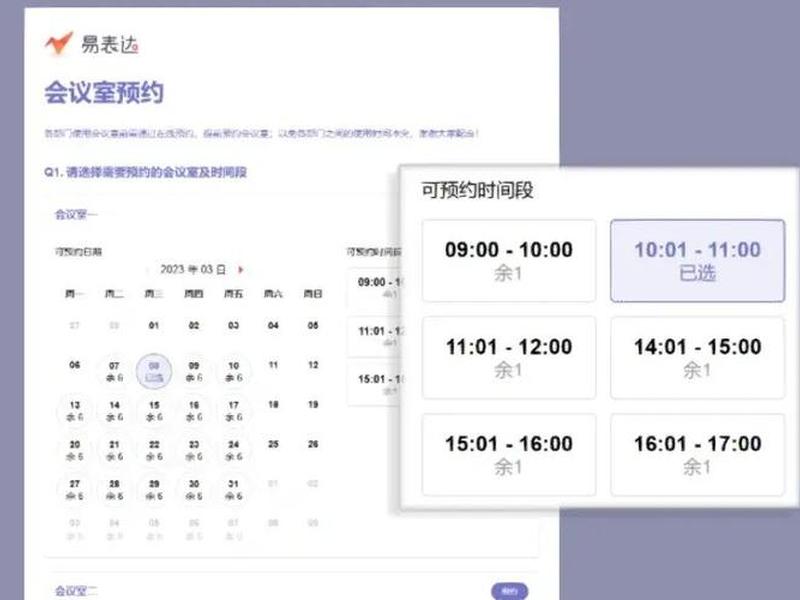Select March 09 on the calendar
800x600 pixels.
click(x=194, y=371)
